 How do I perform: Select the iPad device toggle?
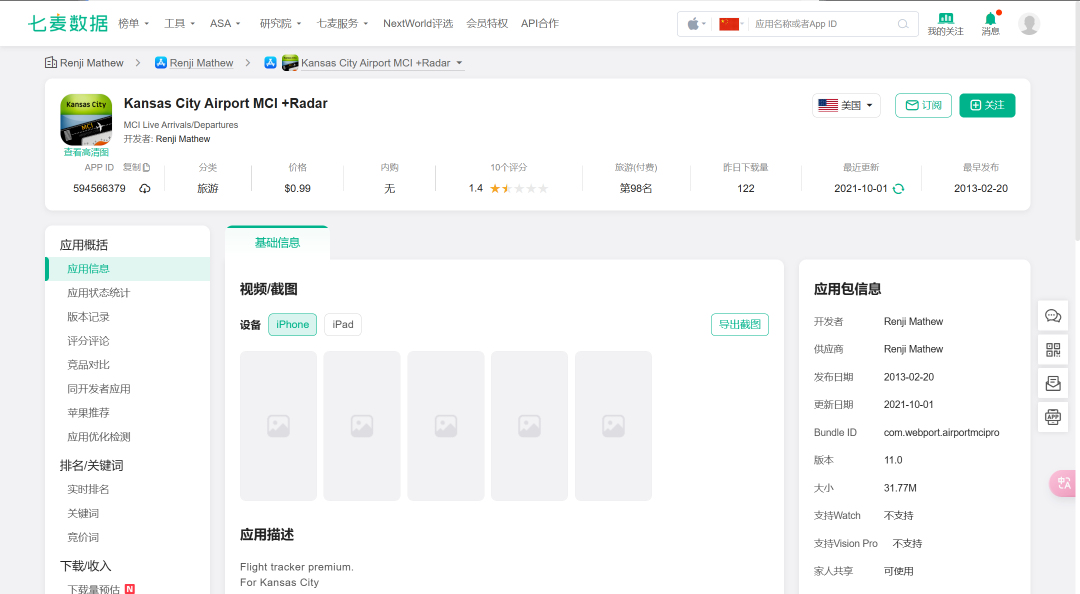tap(343, 325)
